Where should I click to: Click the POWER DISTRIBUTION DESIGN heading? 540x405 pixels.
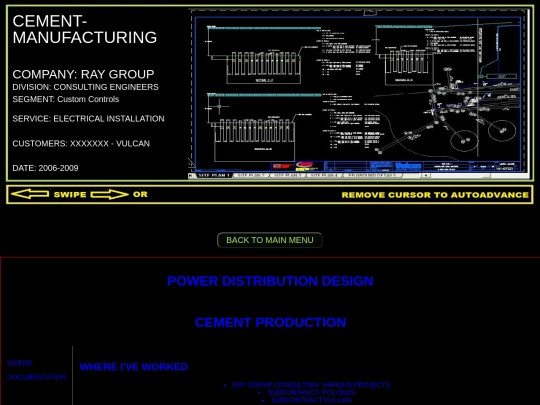[x=270, y=281]
